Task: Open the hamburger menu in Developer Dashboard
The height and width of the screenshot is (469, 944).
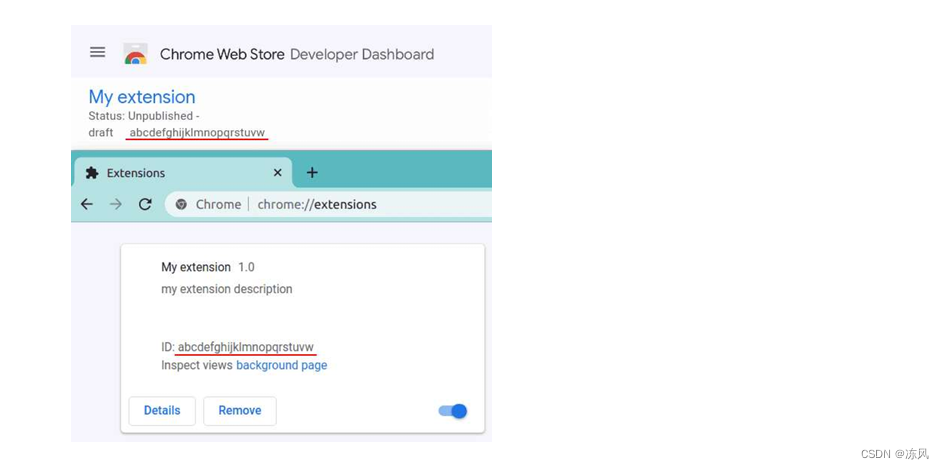Action: pyautogui.click(x=98, y=52)
